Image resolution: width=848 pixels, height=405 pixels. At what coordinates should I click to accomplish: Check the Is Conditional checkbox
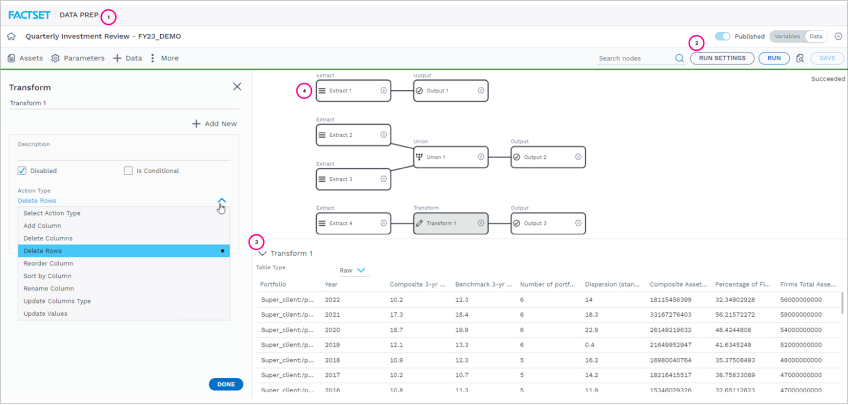pyautogui.click(x=128, y=170)
